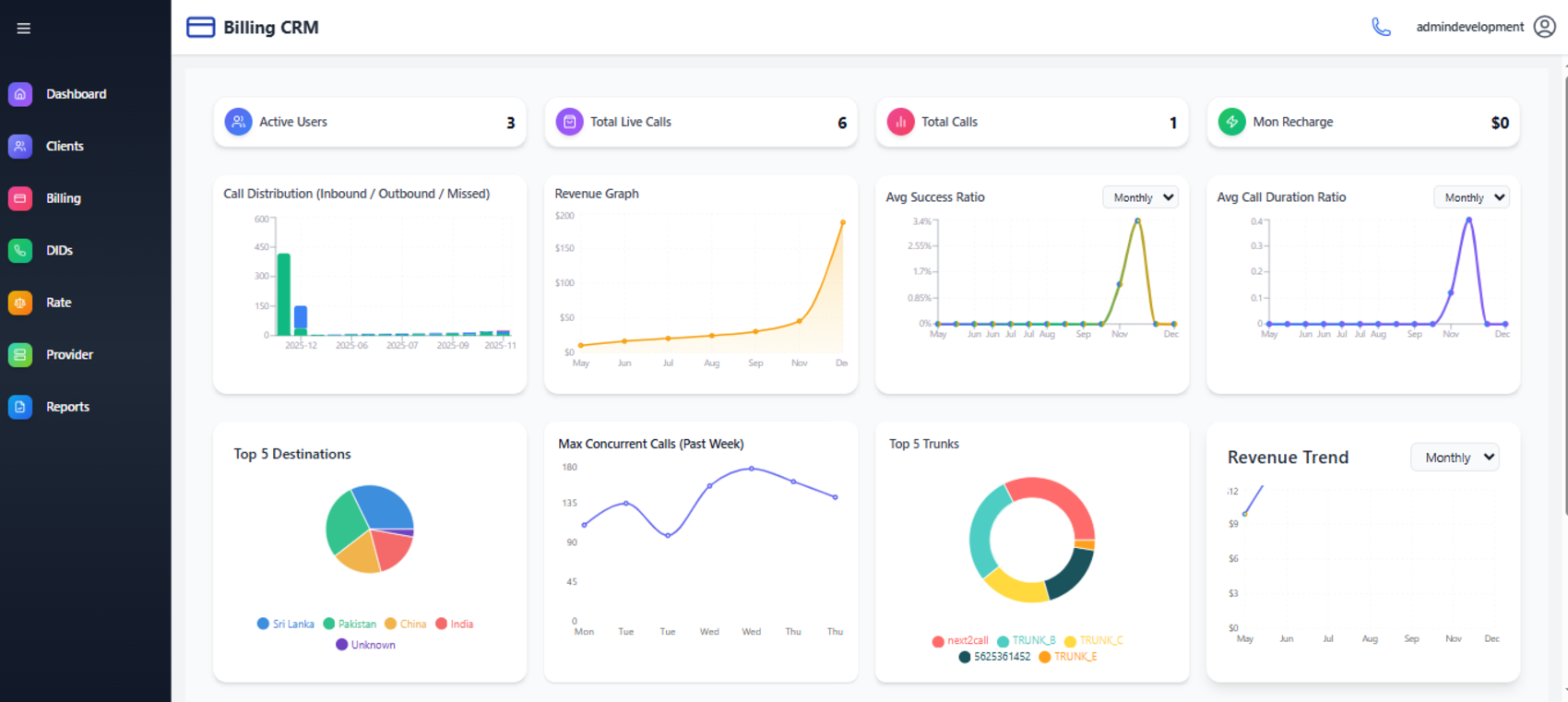Screen dimensions: 1568x702
Task: Click the Active Users card icon
Action: [x=238, y=122]
